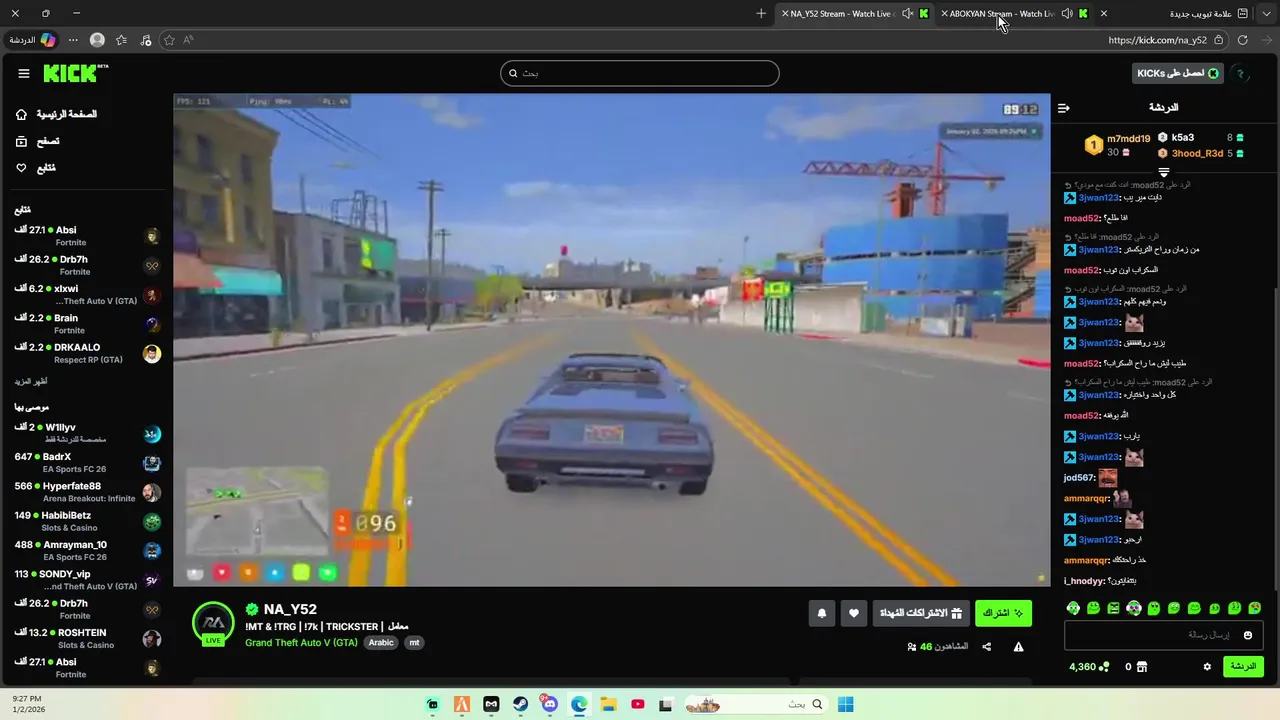This screenshot has height=720, width=1280.
Task: Open chat settings gear
Action: [1207, 666]
